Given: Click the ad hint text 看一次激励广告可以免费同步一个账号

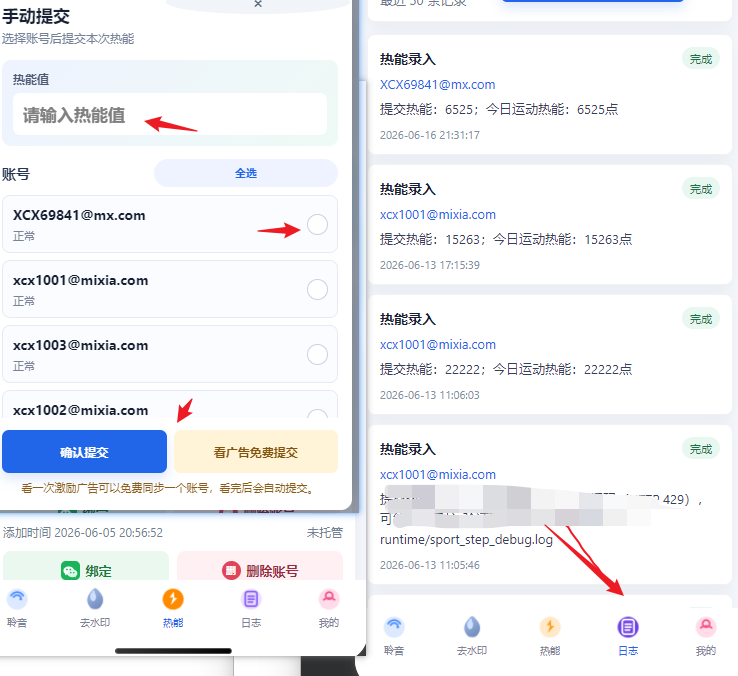Looking at the screenshot, I should (x=167, y=488).
